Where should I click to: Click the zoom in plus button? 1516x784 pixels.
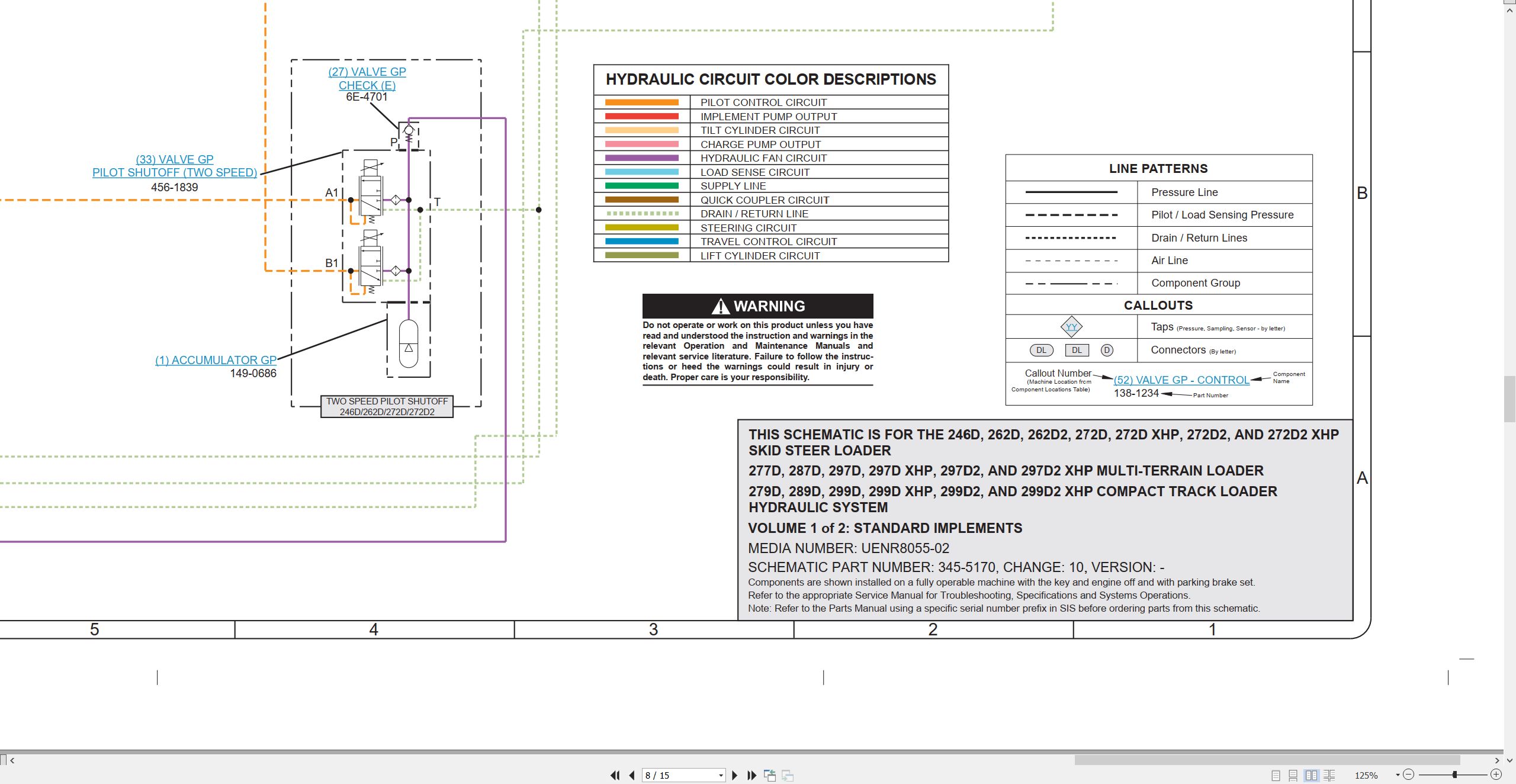(1496, 775)
